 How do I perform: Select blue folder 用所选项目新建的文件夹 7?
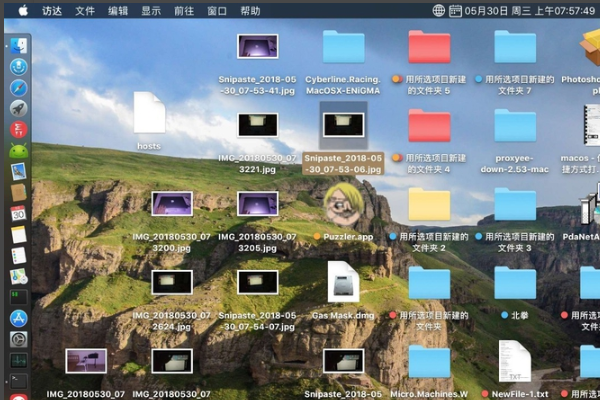click(x=515, y=47)
